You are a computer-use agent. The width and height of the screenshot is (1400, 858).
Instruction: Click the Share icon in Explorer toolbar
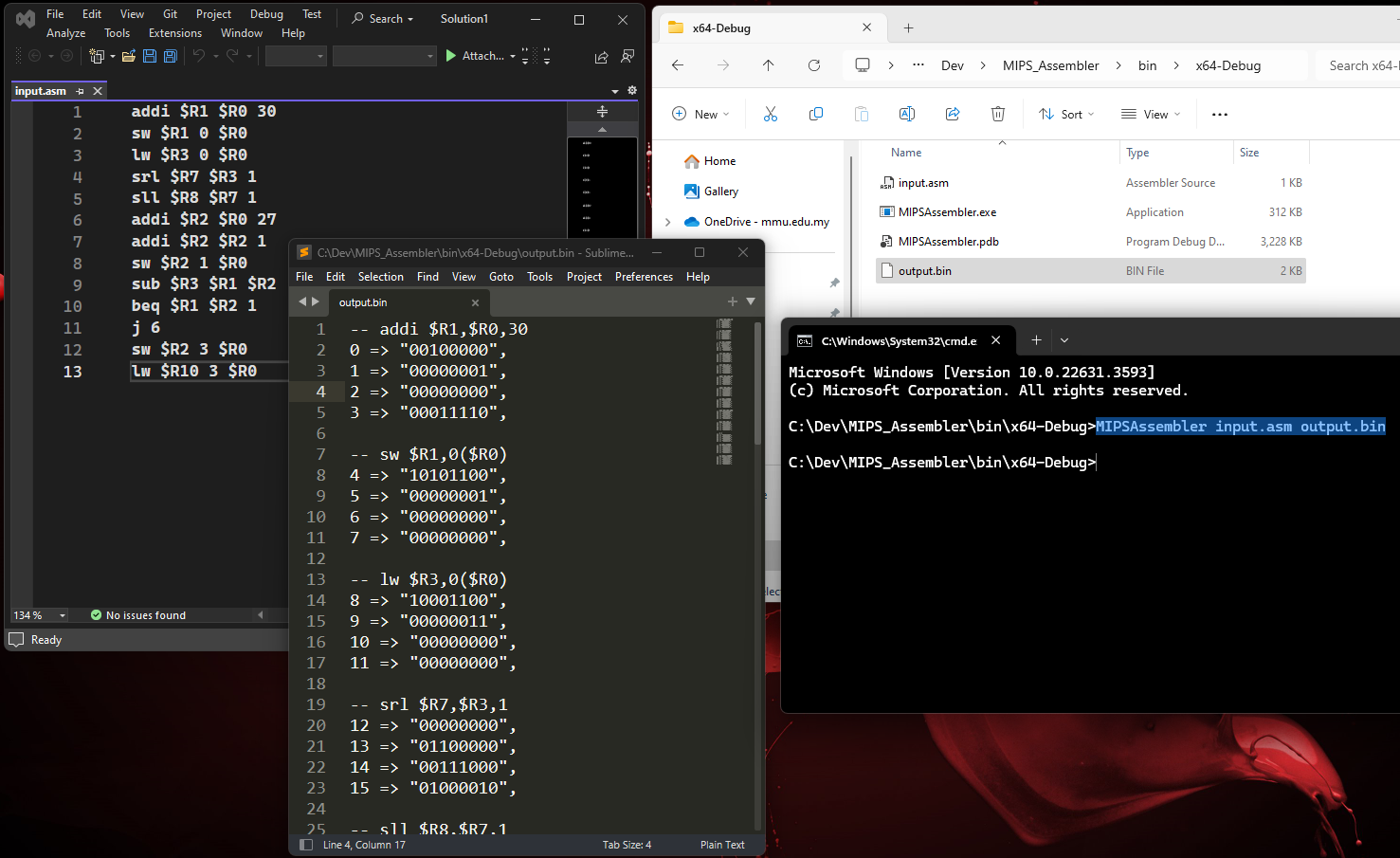pos(953,114)
